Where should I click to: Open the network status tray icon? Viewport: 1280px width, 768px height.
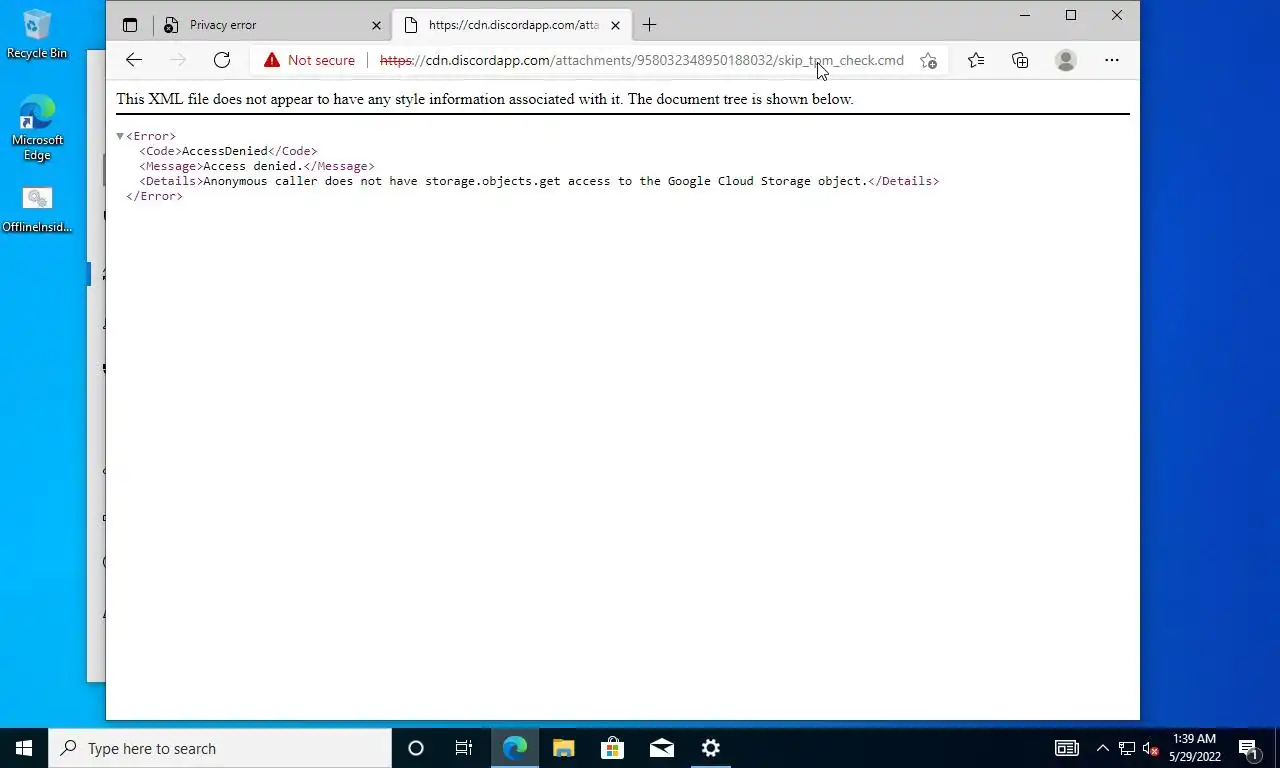point(1126,748)
